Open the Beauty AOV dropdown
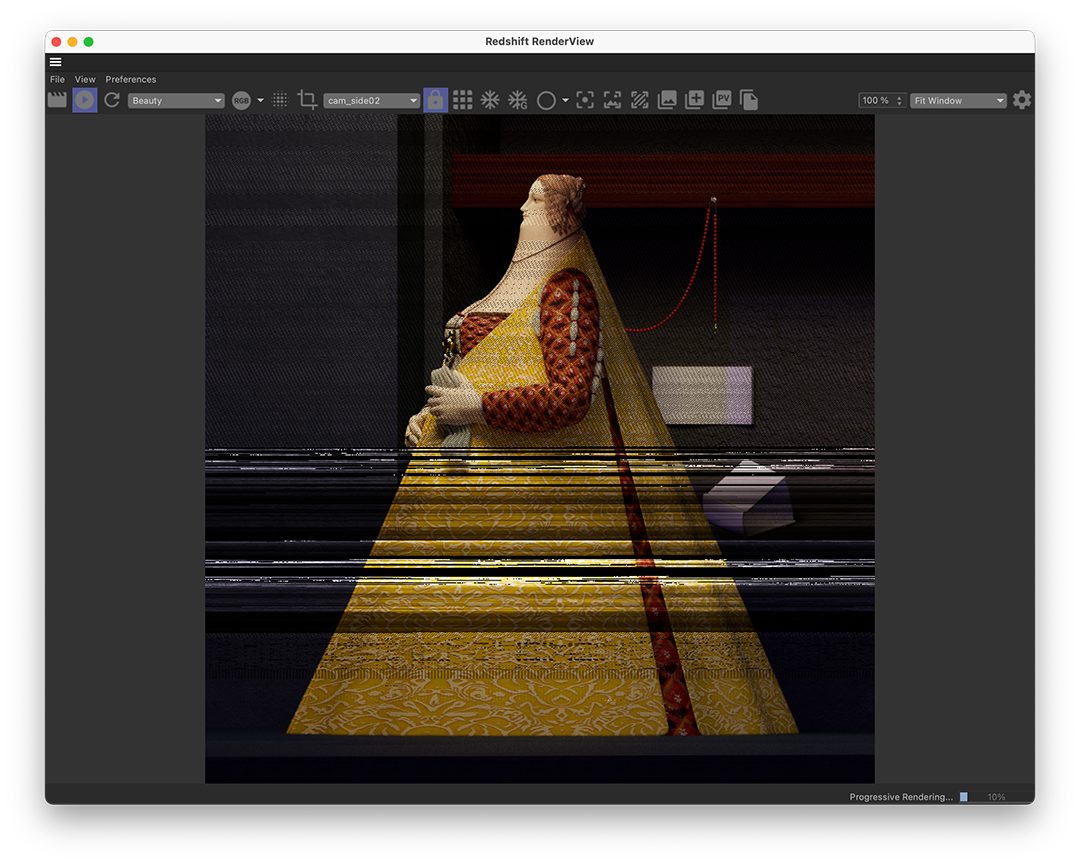The image size is (1080, 864). (176, 101)
